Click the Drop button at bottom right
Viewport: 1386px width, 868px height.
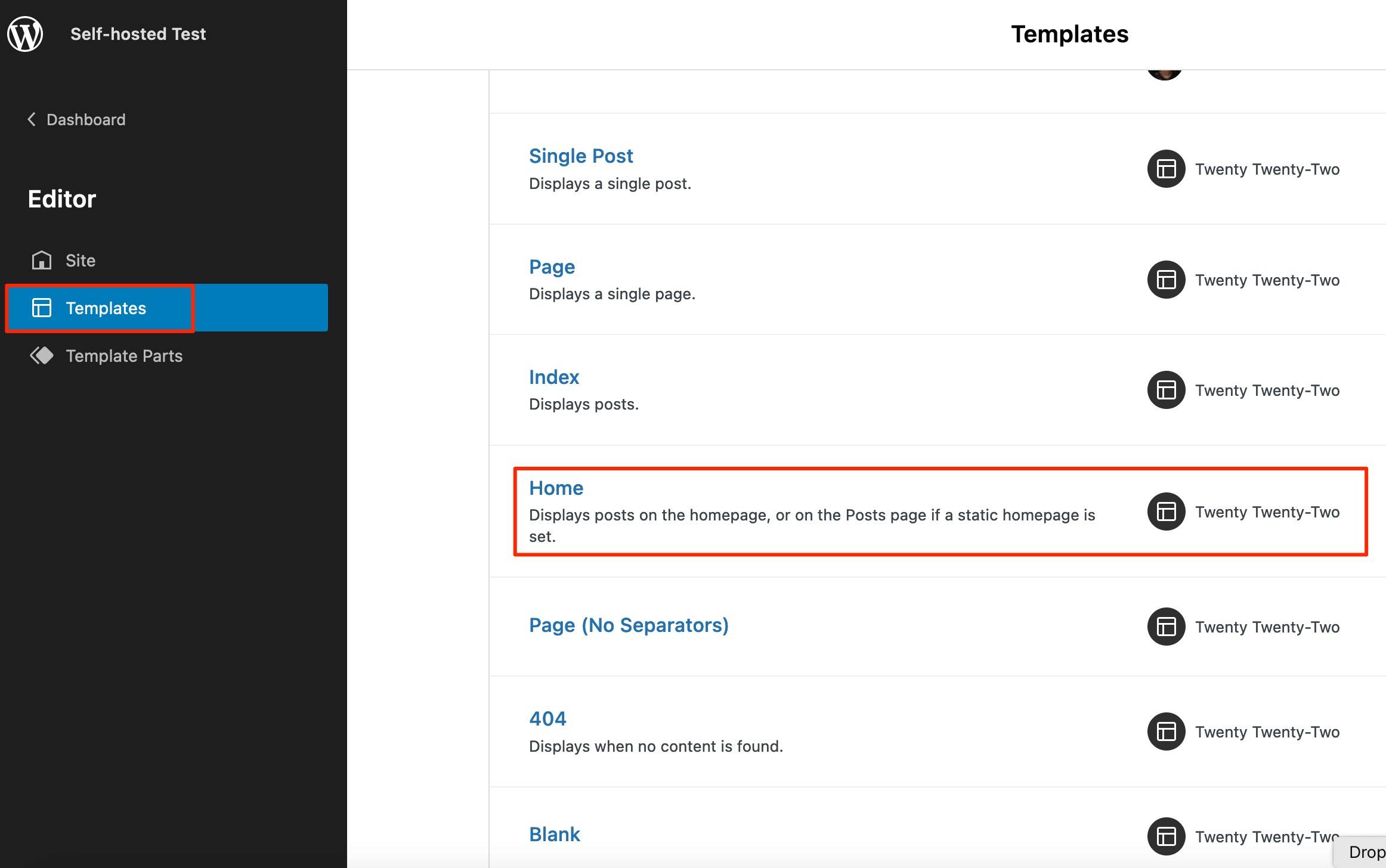click(1362, 850)
